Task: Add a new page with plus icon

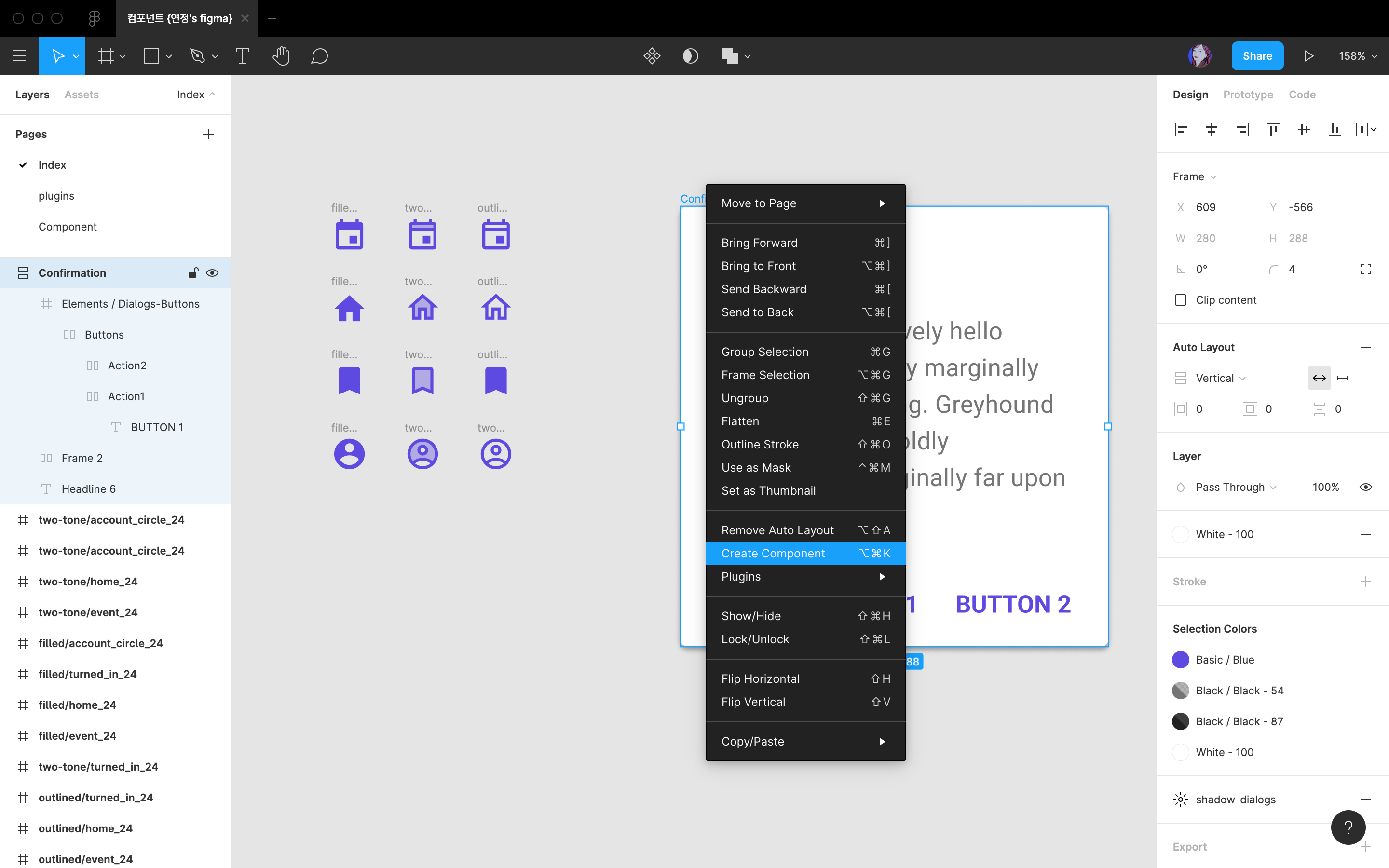Action: point(208,134)
